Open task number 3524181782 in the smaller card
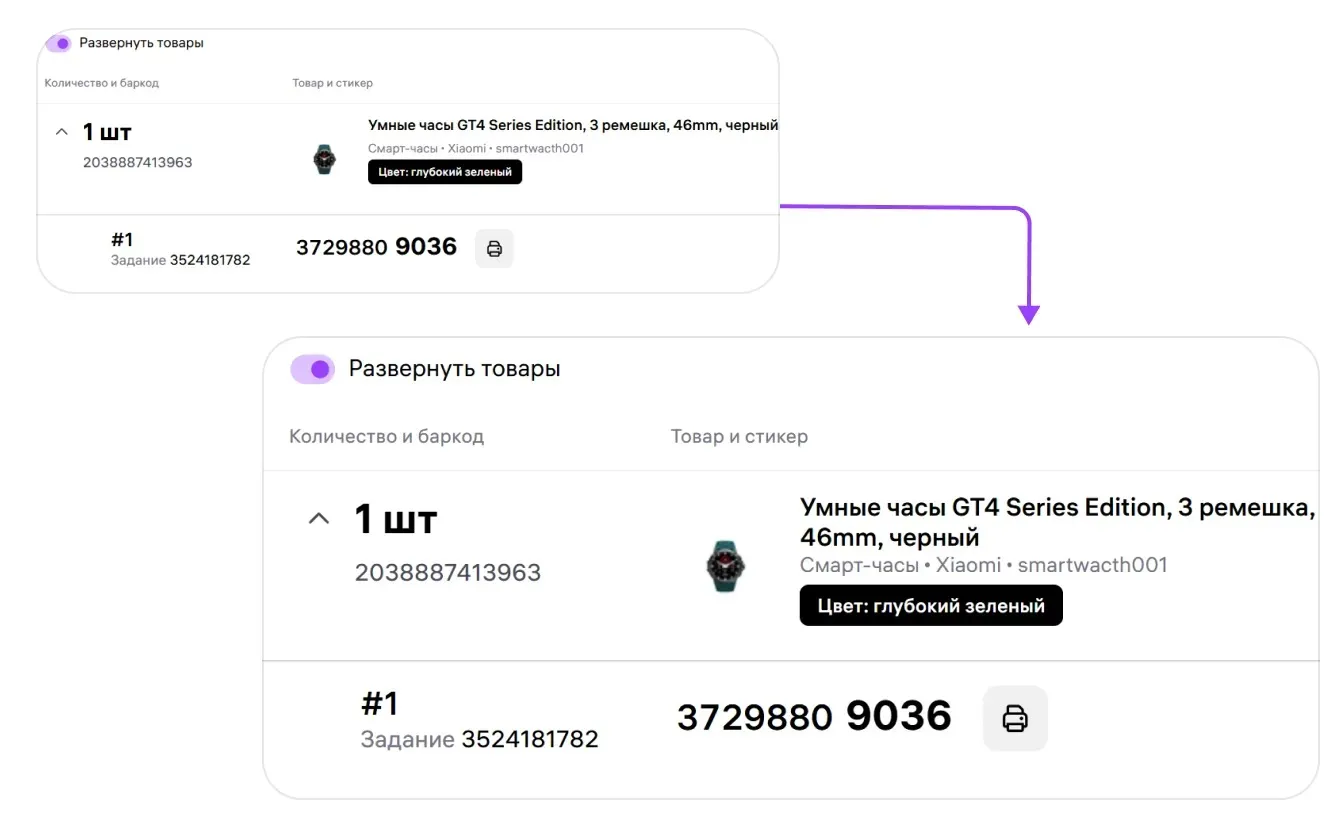Image resolution: width=1344 pixels, height=818 pixels. point(210,260)
